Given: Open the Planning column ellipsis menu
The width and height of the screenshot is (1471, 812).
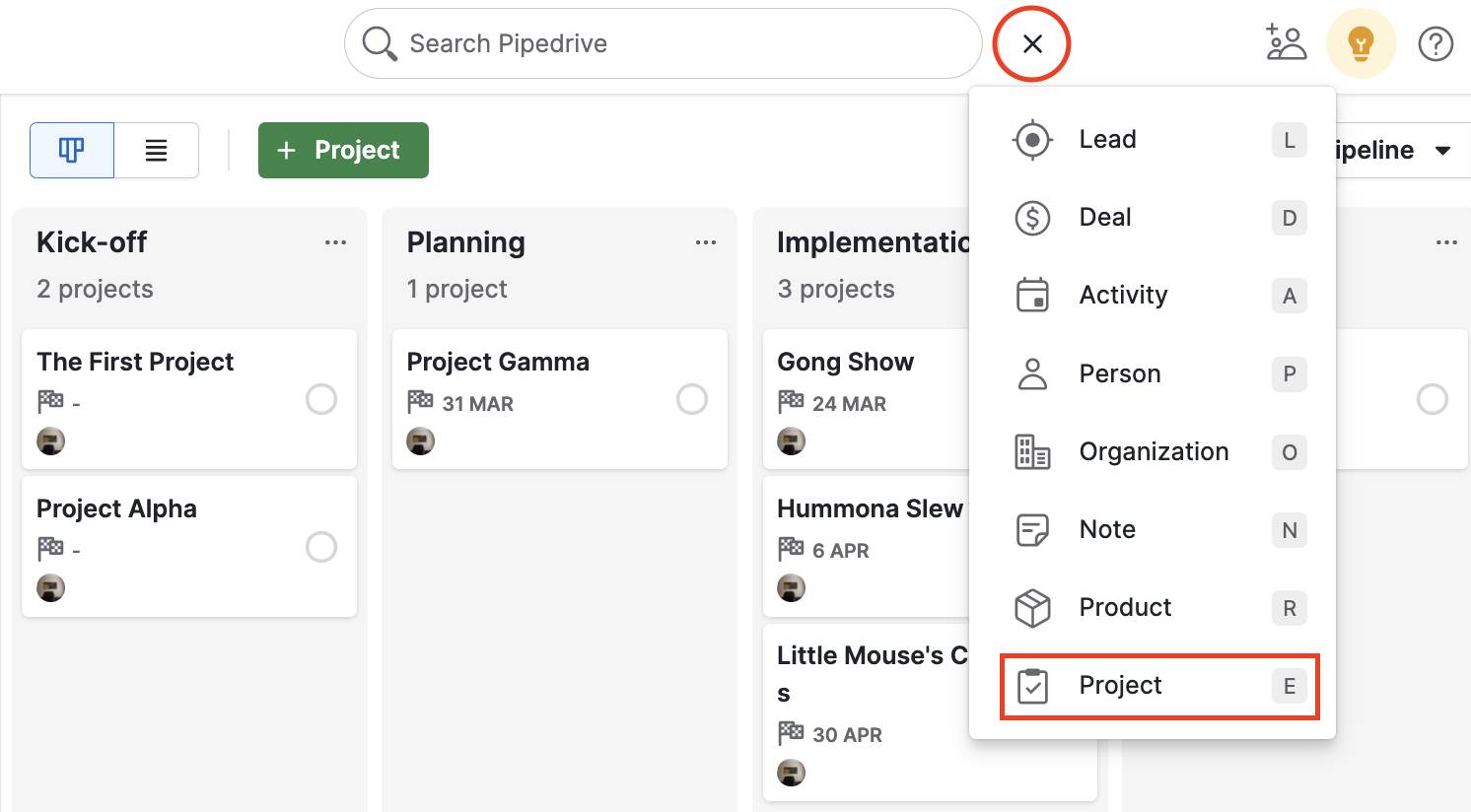Looking at the screenshot, I should 706,241.
